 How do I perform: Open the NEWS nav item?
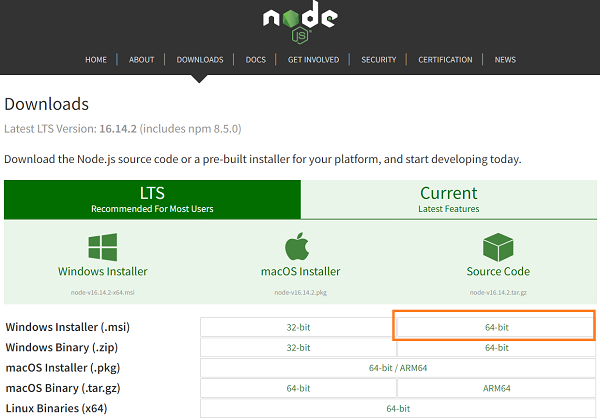point(505,60)
